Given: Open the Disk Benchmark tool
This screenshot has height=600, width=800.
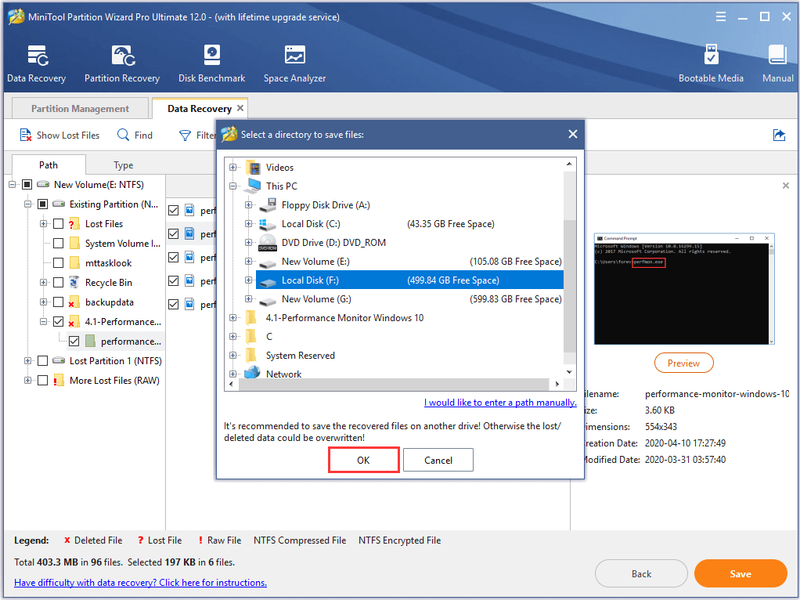Looking at the screenshot, I should coord(212,63).
